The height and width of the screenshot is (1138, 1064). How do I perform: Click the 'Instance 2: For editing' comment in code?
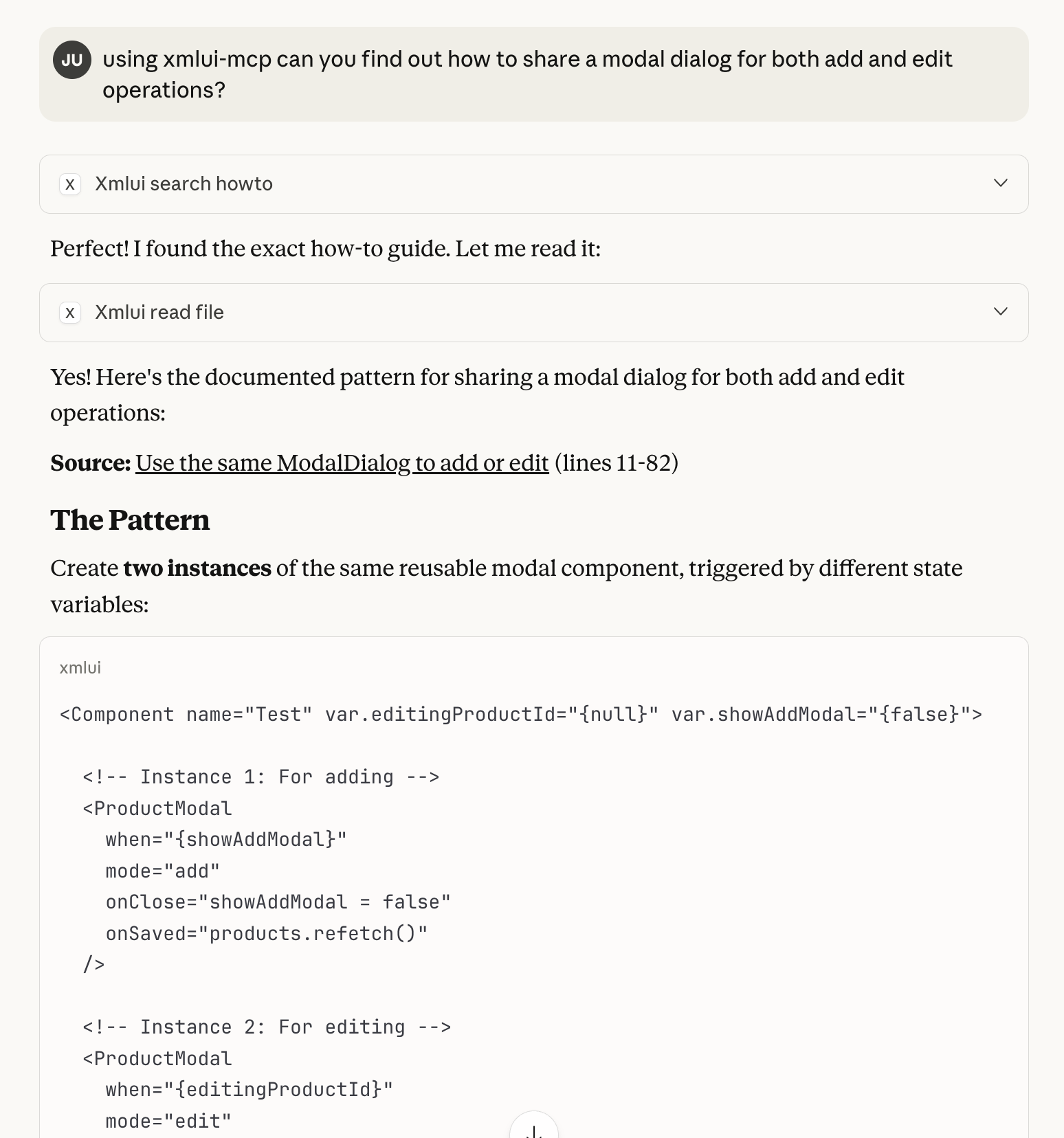click(266, 1027)
